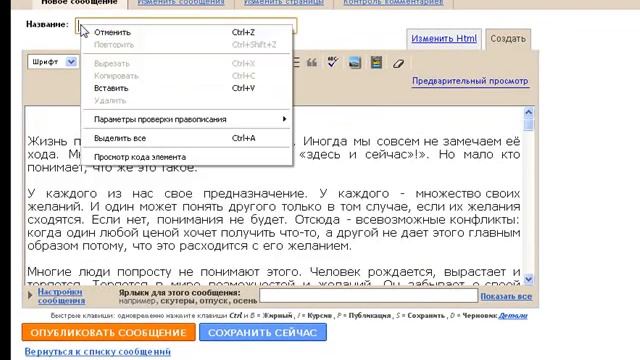Remove formatting with the eraser icon
Screen dimensions: 640x360
[398, 63]
